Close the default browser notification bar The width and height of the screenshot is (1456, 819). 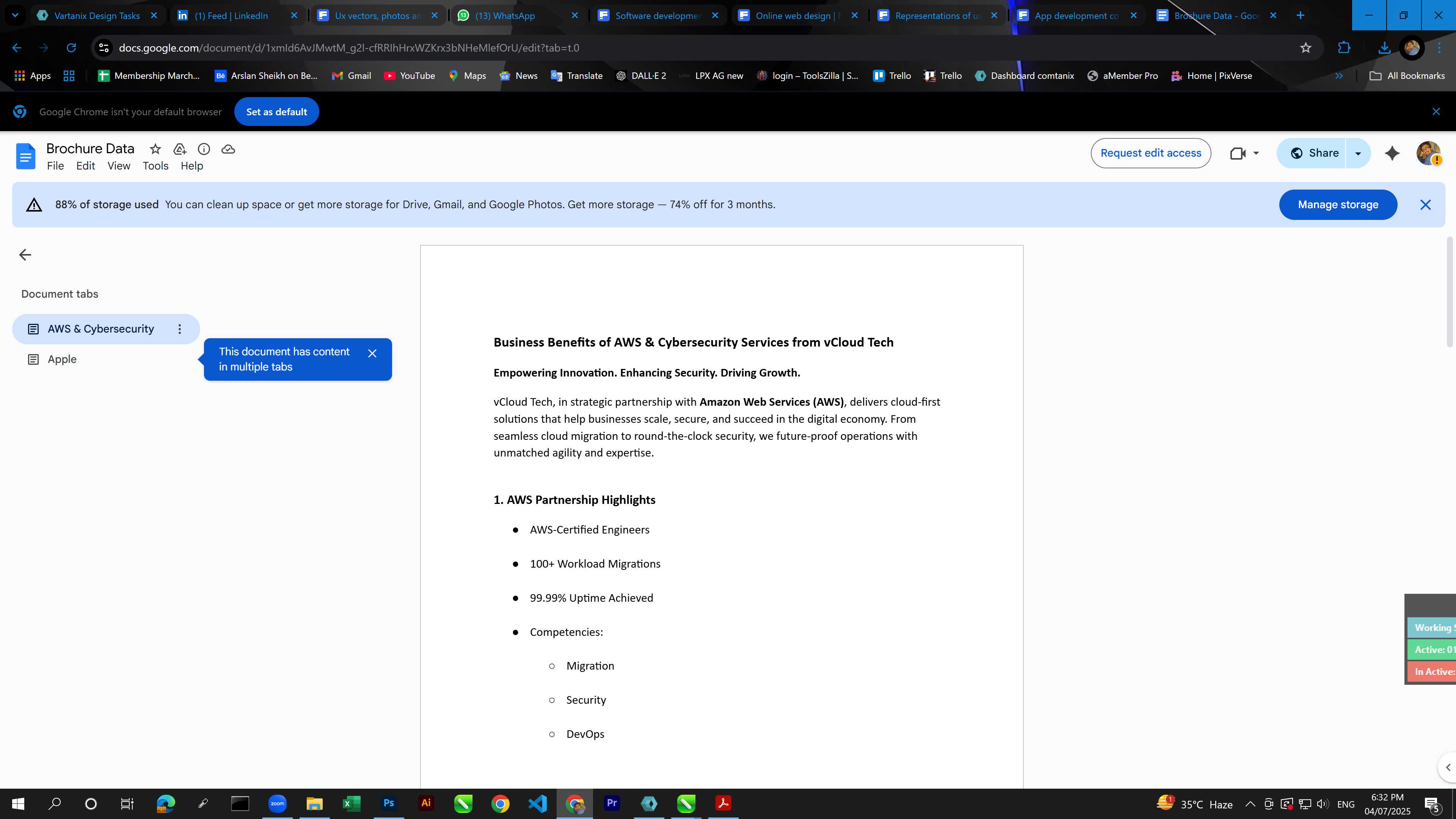click(x=1436, y=112)
